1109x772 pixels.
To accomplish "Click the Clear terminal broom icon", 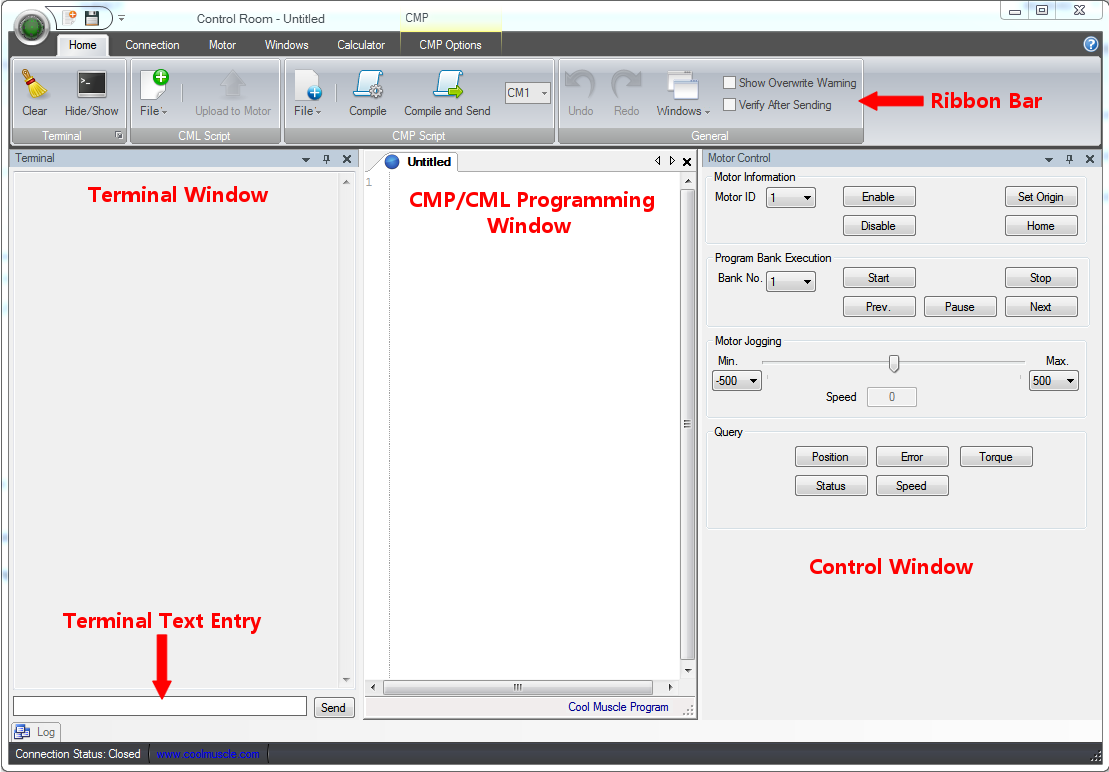I will tap(34, 85).
